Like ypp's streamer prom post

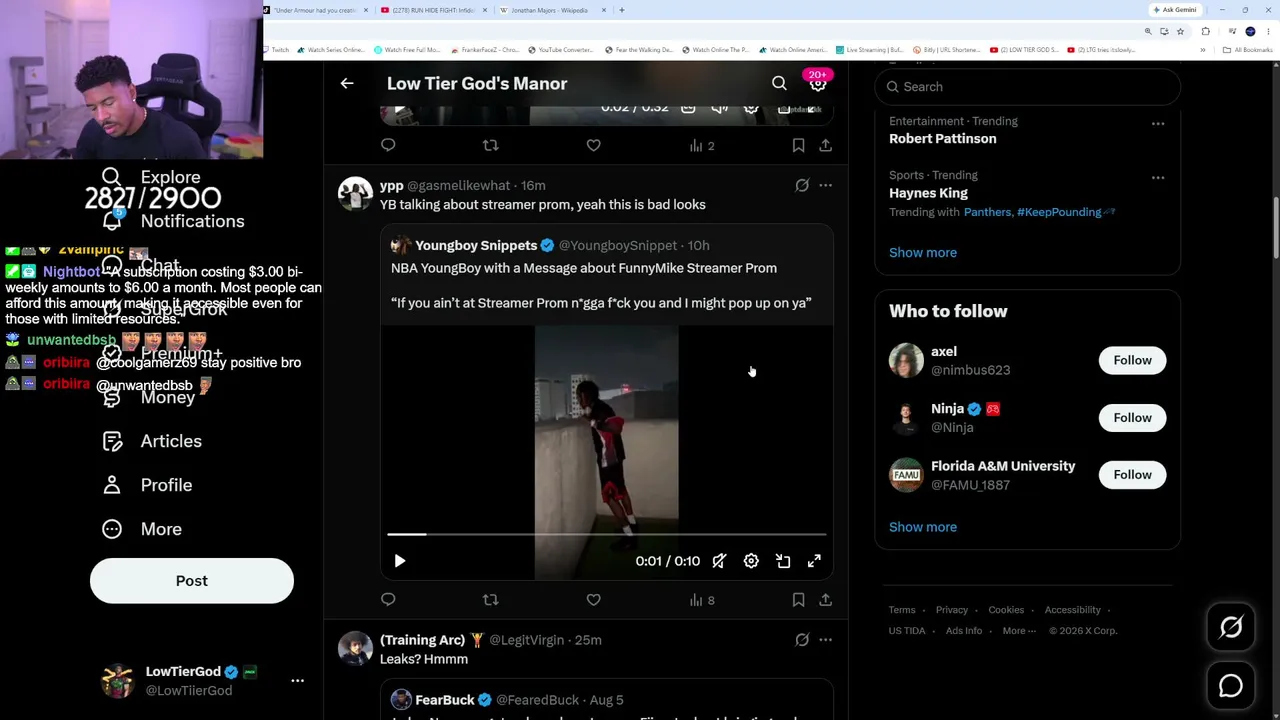click(593, 600)
